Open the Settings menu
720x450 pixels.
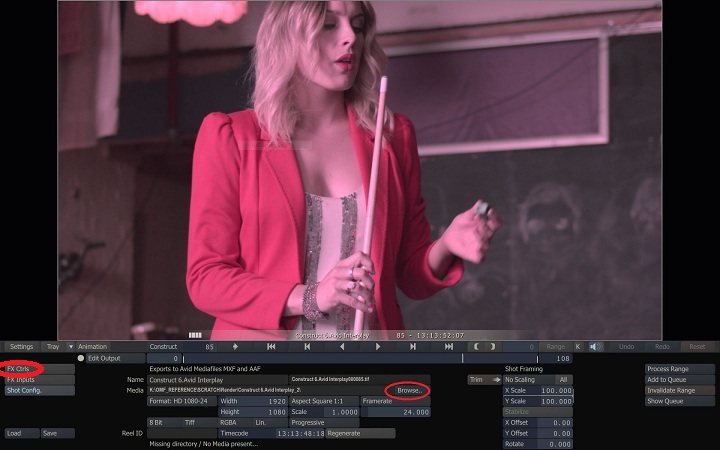click(x=21, y=347)
